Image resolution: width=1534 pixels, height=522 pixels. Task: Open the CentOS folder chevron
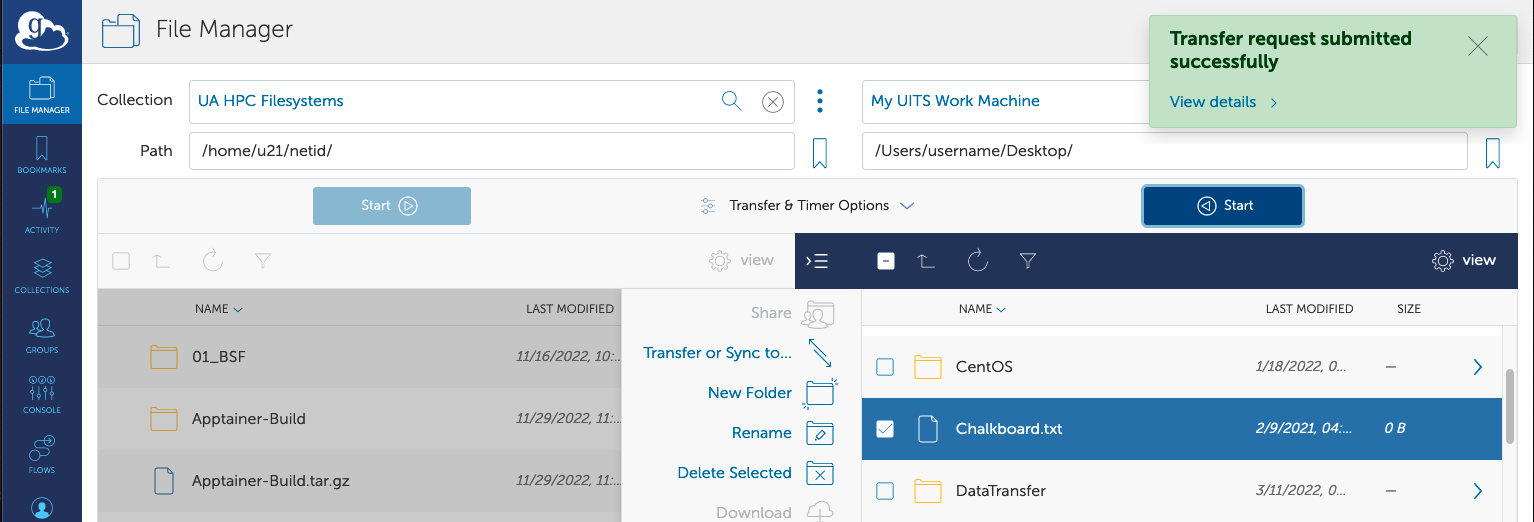click(1478, 367)
